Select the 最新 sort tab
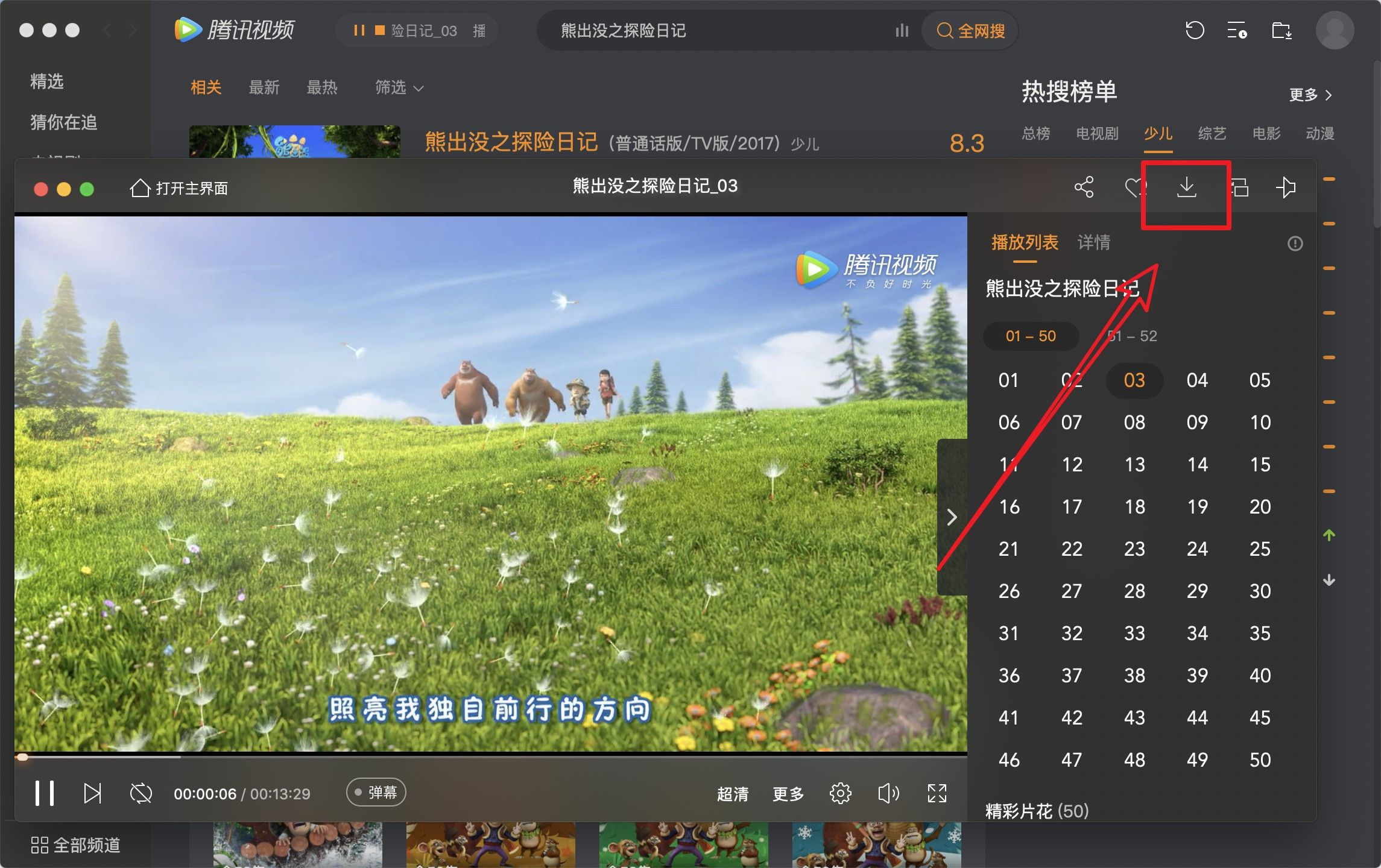Image resolution: width=1381 pixels, height=868 pixels. [264, 88]
